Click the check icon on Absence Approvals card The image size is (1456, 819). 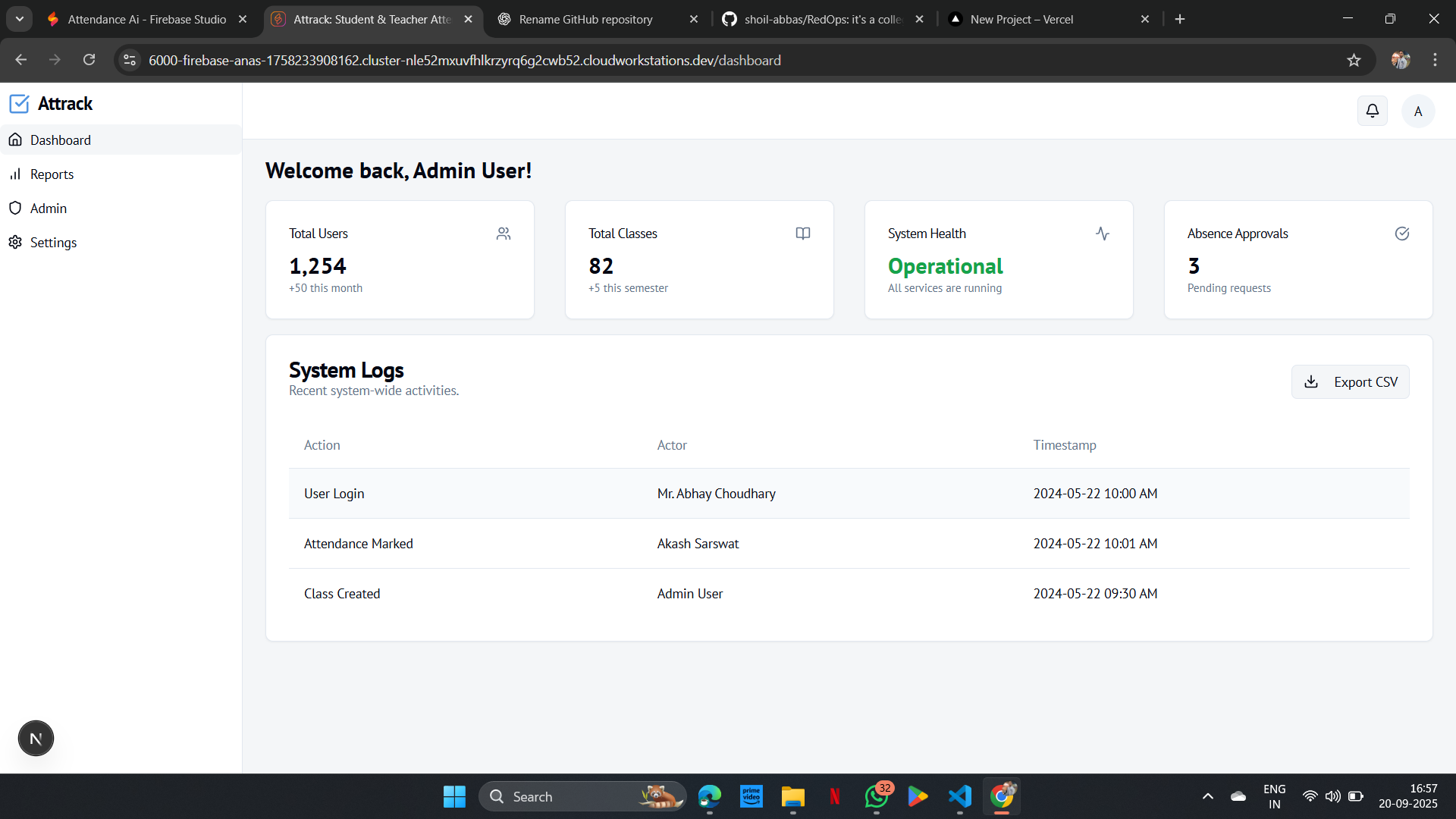(x=1401, y=233)
